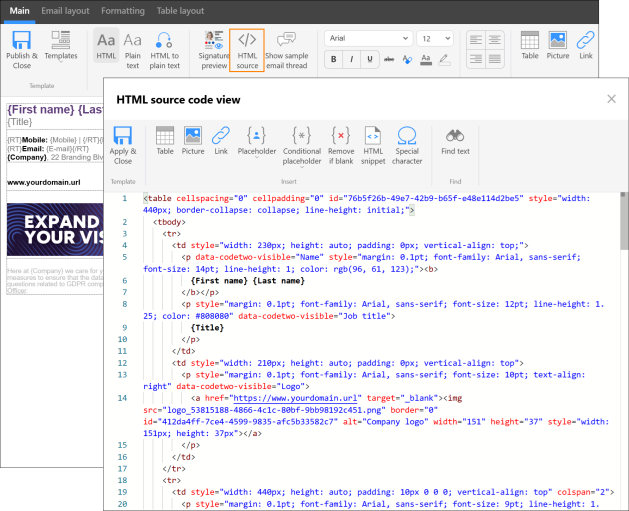Viewport: 629px width, 511px height.
Task: Insert Picture from the main ribbon
Action: (558, 46)
